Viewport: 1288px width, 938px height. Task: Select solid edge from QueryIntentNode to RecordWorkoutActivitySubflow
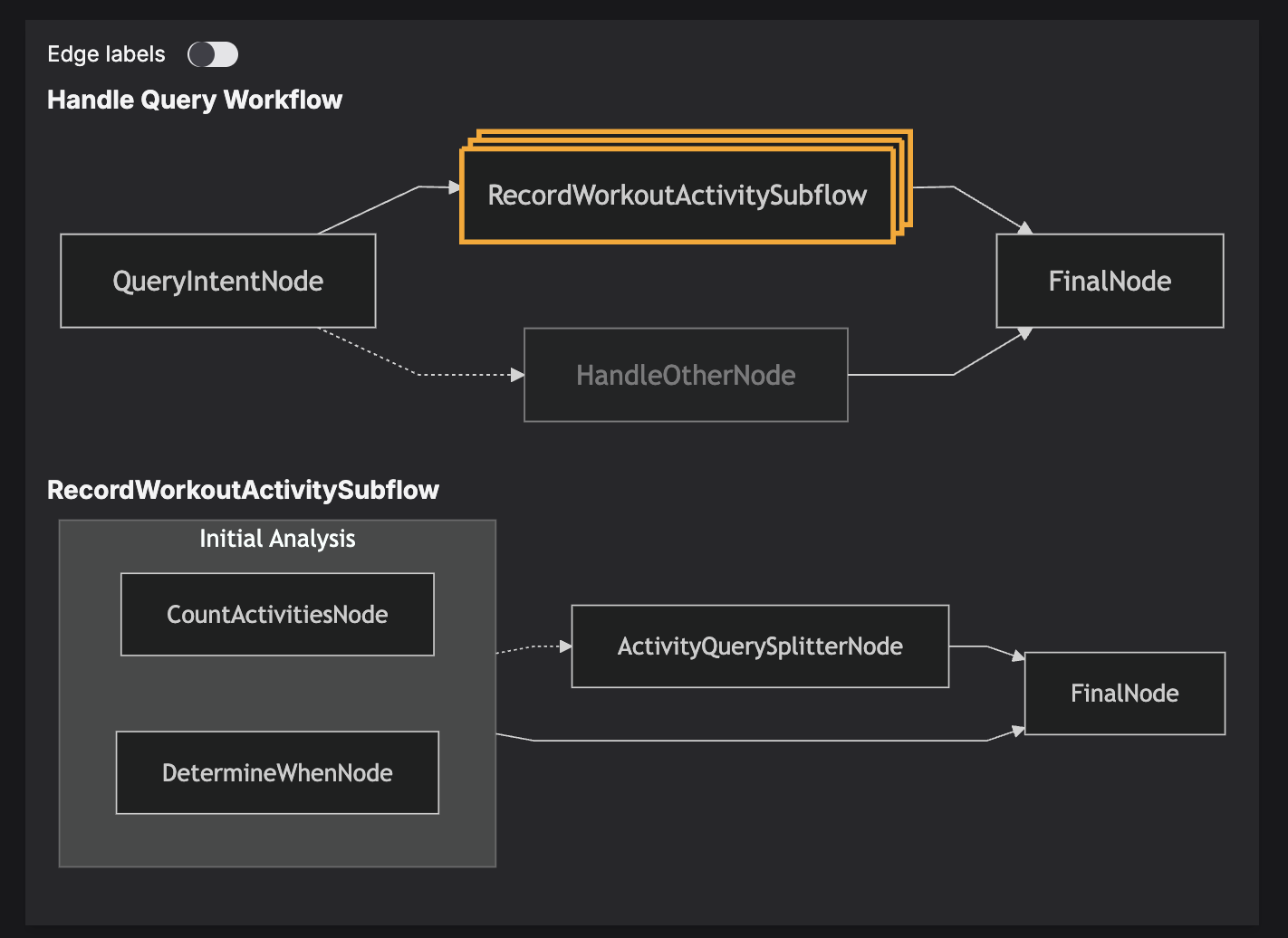pyautogui.click(x=371, y=209)
